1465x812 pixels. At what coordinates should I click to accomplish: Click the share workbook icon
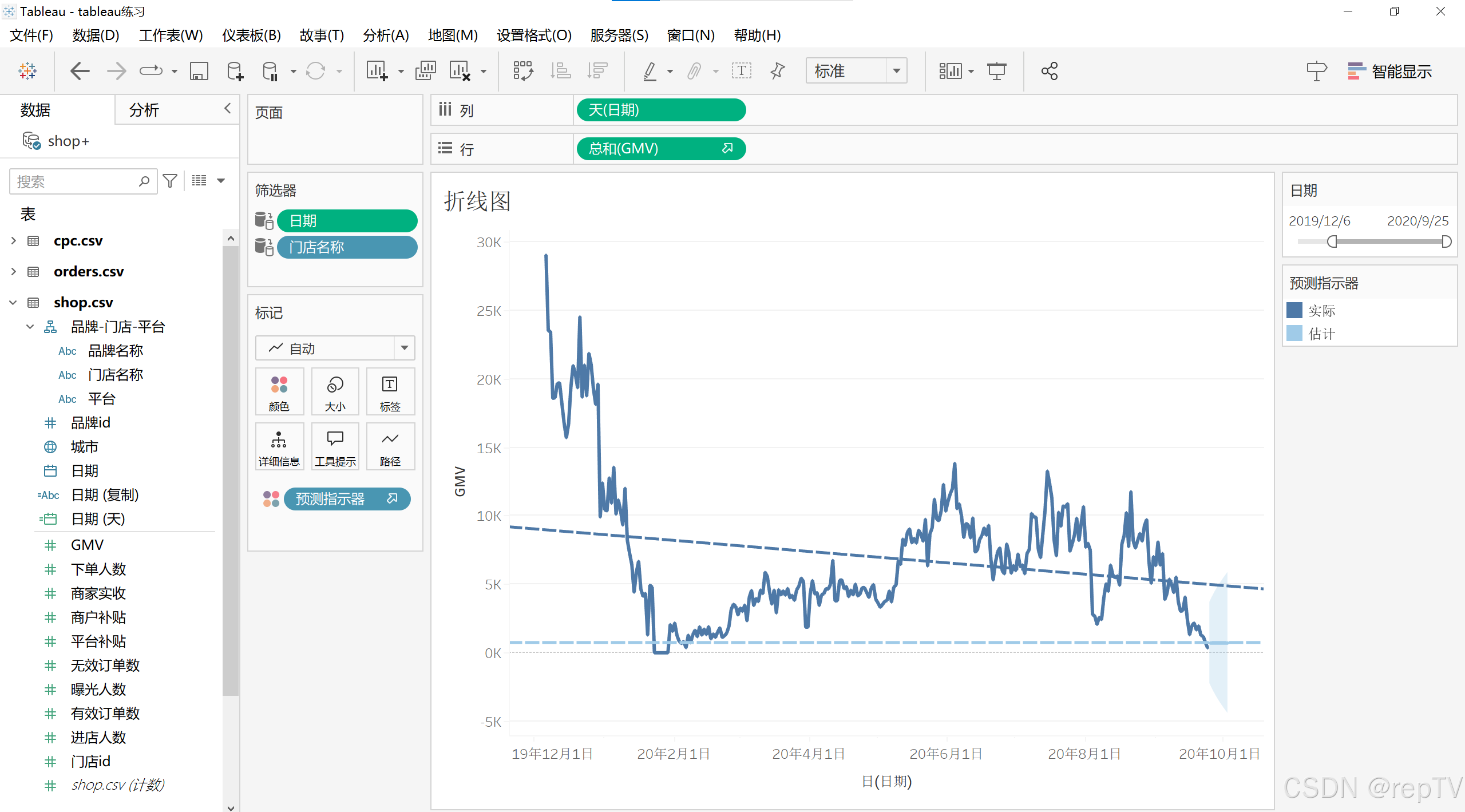pyautogui.click(x=1050, y=71)
